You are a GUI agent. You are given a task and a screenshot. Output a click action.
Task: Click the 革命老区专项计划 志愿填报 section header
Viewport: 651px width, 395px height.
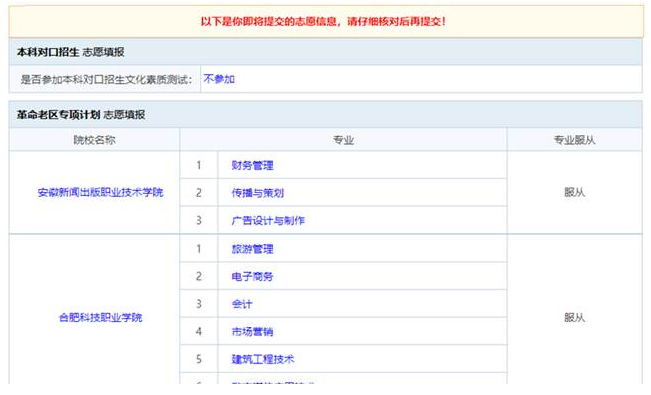coord(326,115)
